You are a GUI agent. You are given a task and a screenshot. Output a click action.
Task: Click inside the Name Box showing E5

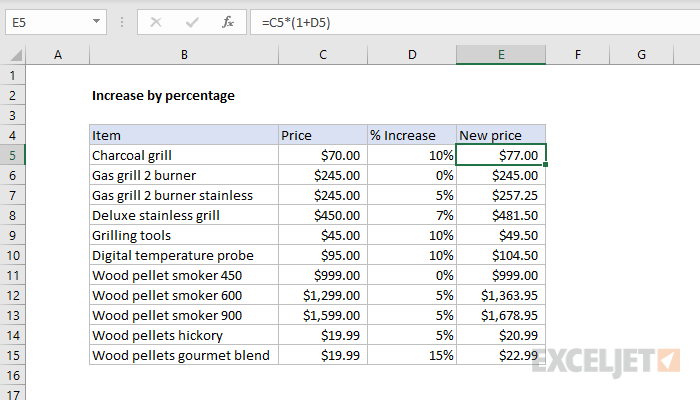(47, 22)
